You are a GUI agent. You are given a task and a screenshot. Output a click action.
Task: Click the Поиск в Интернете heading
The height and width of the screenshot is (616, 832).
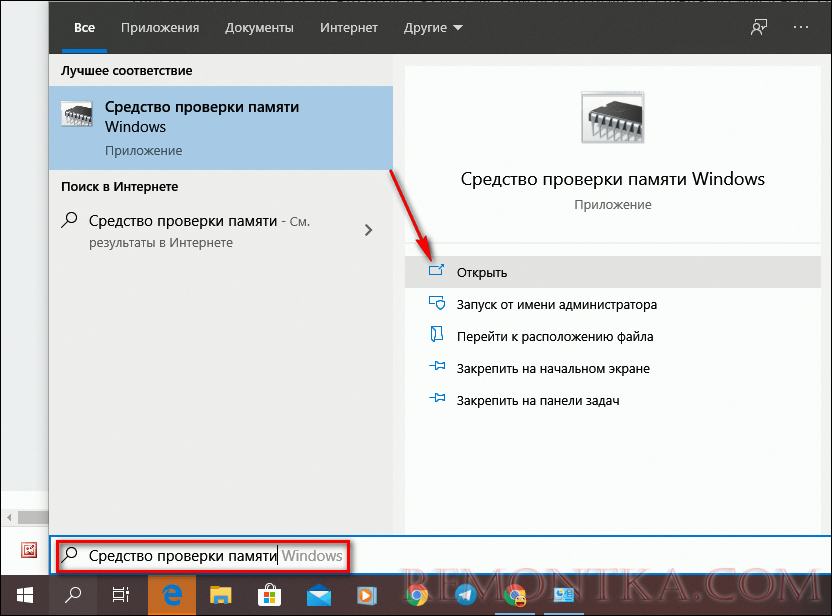(119, 187)
